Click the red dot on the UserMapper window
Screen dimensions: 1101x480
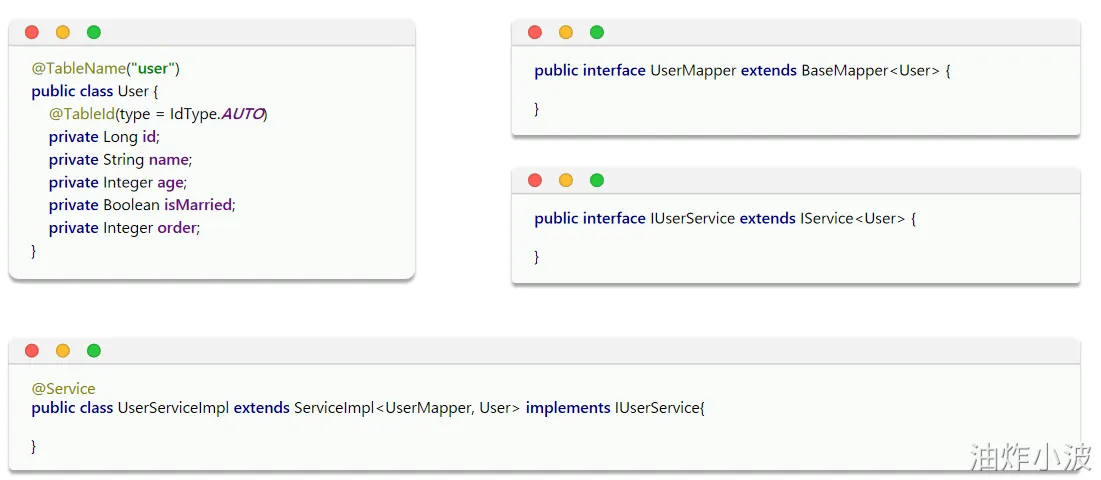coord(535,32)
